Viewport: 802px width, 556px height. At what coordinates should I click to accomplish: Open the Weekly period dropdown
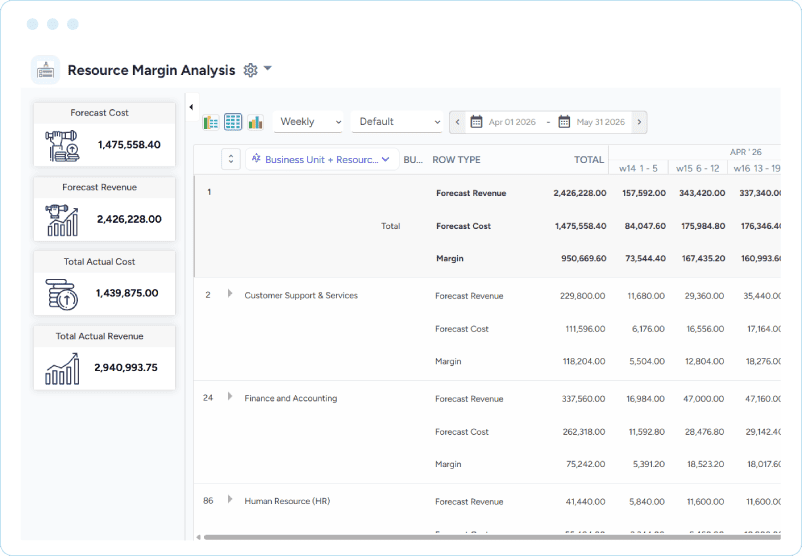point(308,122)
